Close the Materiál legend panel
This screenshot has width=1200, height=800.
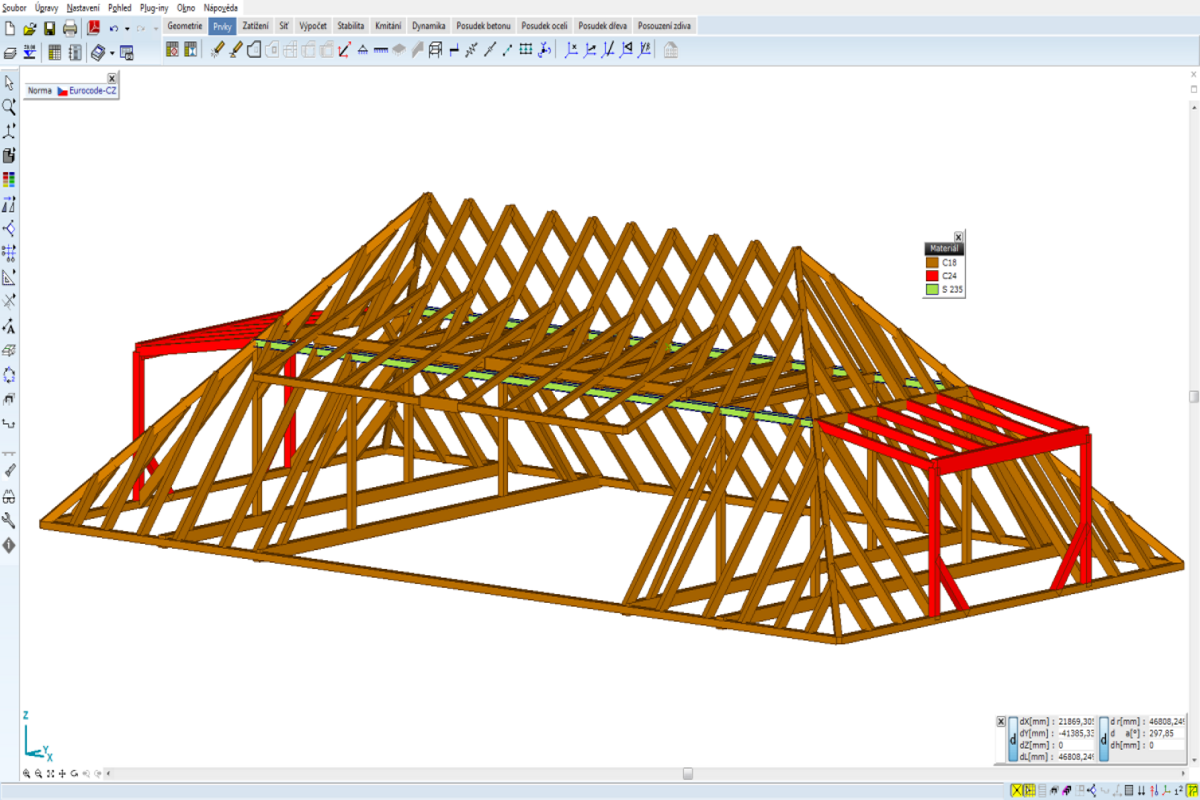pos(958,237)
